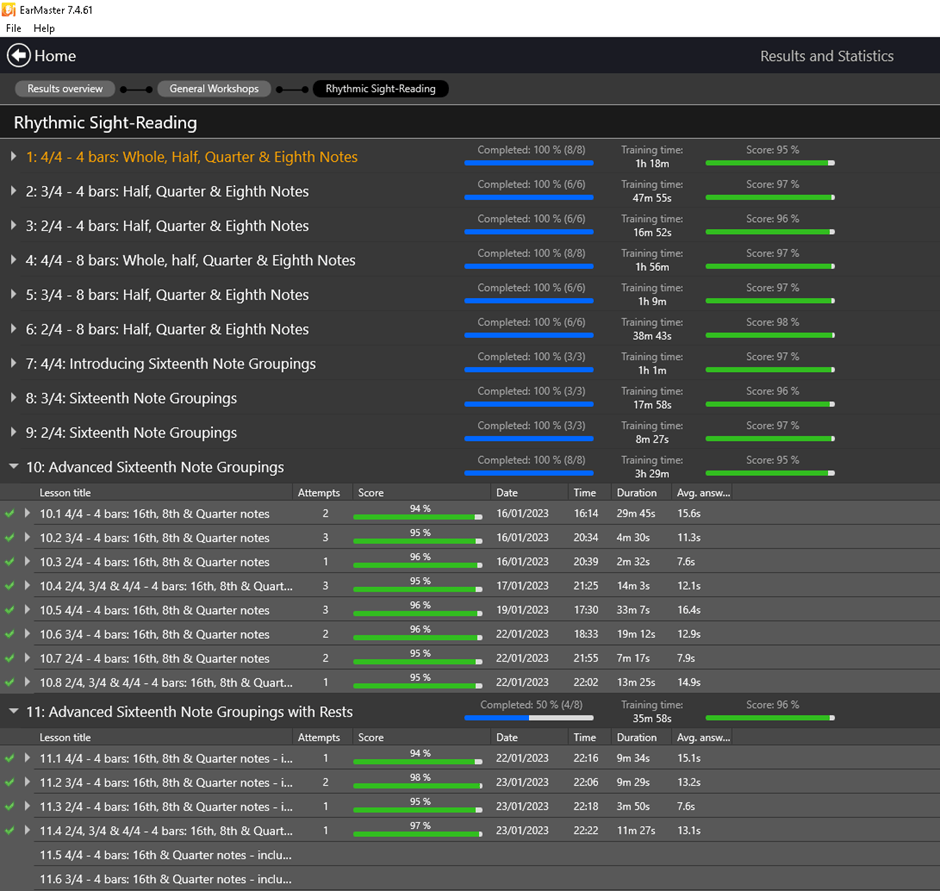
Task: Click the EarMaster app icon in title bar
Action: click(10, 9)
